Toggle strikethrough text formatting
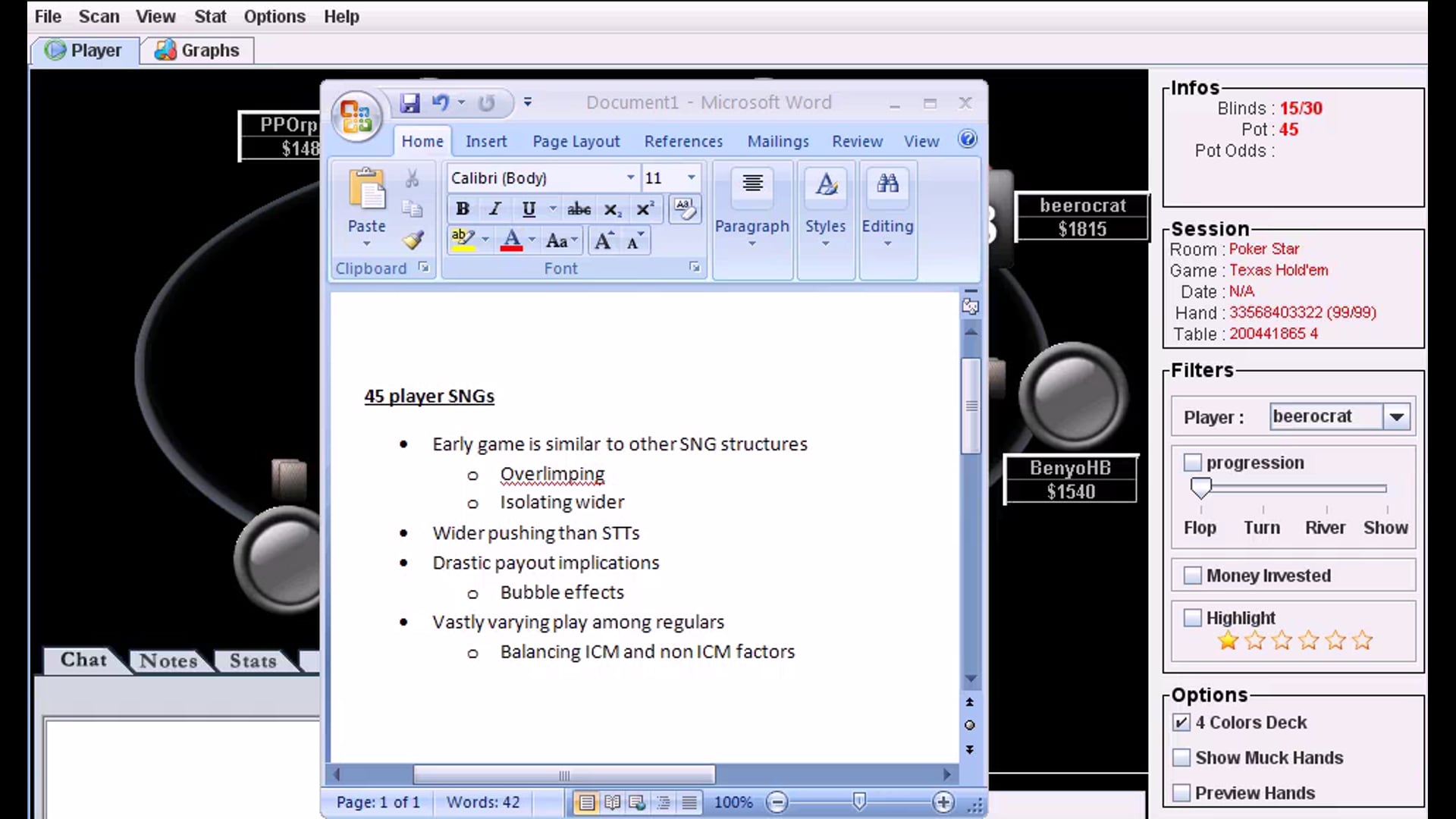1456x819 pixels. [579, 209]
